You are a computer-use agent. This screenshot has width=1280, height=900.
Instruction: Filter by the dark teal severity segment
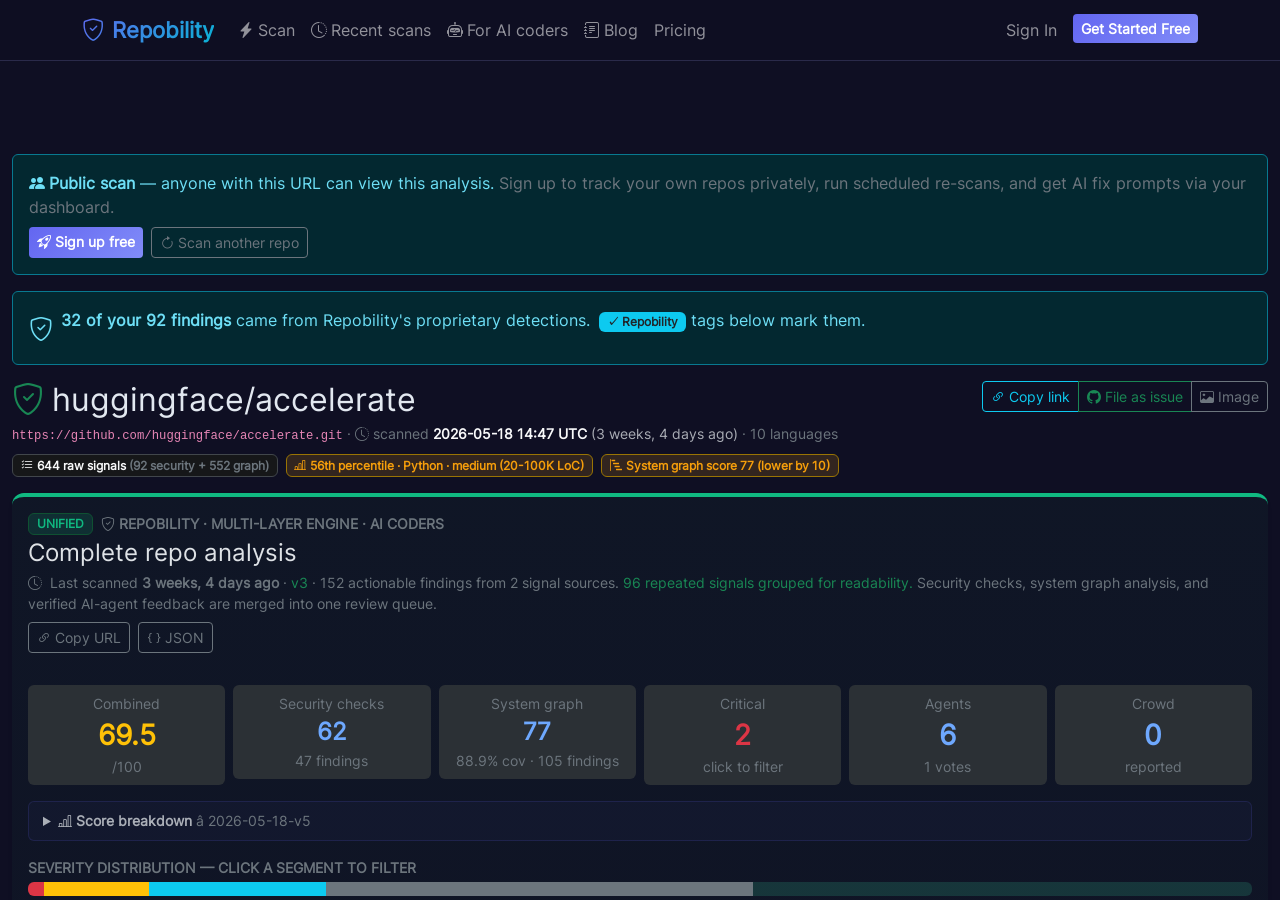(x=1002, y=889)
